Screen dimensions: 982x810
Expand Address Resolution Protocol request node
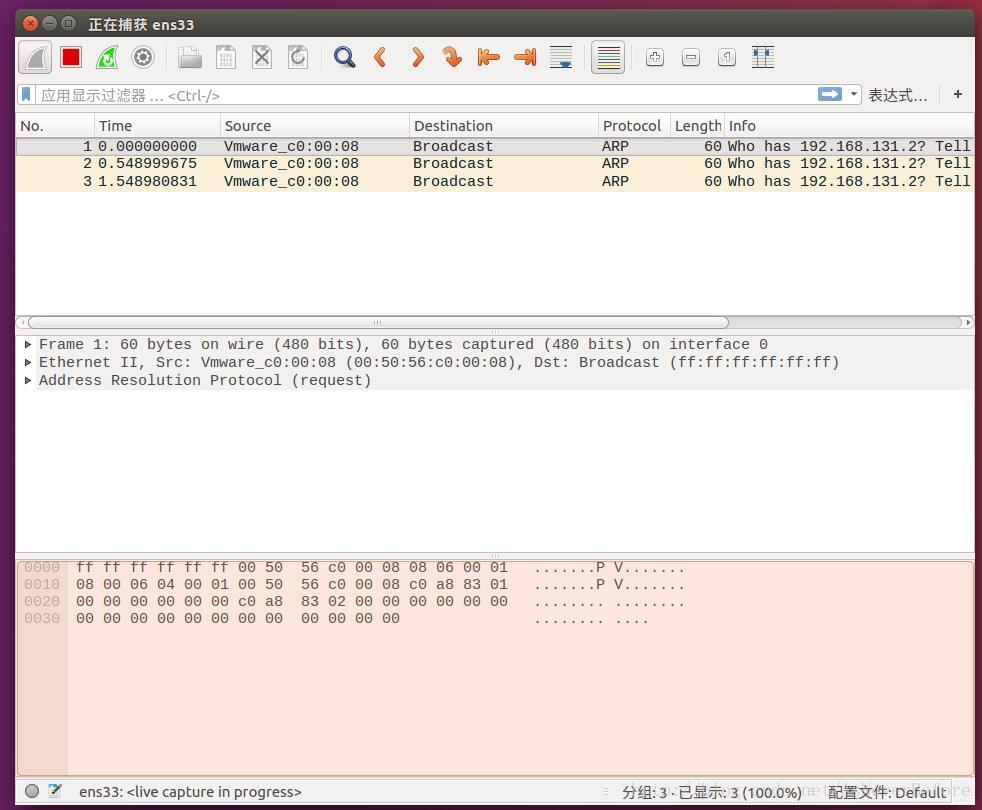(x=28, y=380)
